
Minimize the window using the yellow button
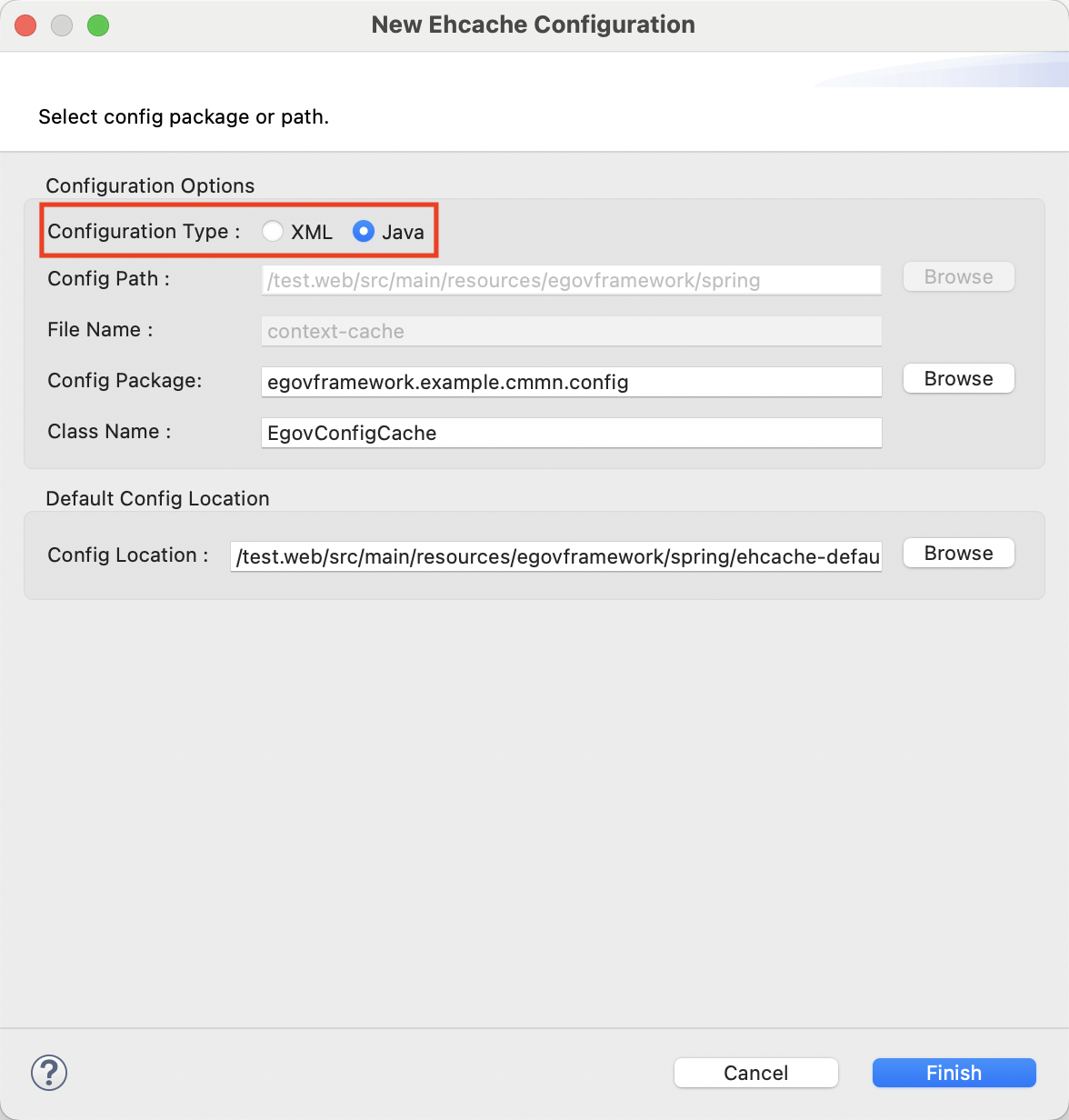click(62, 25)
